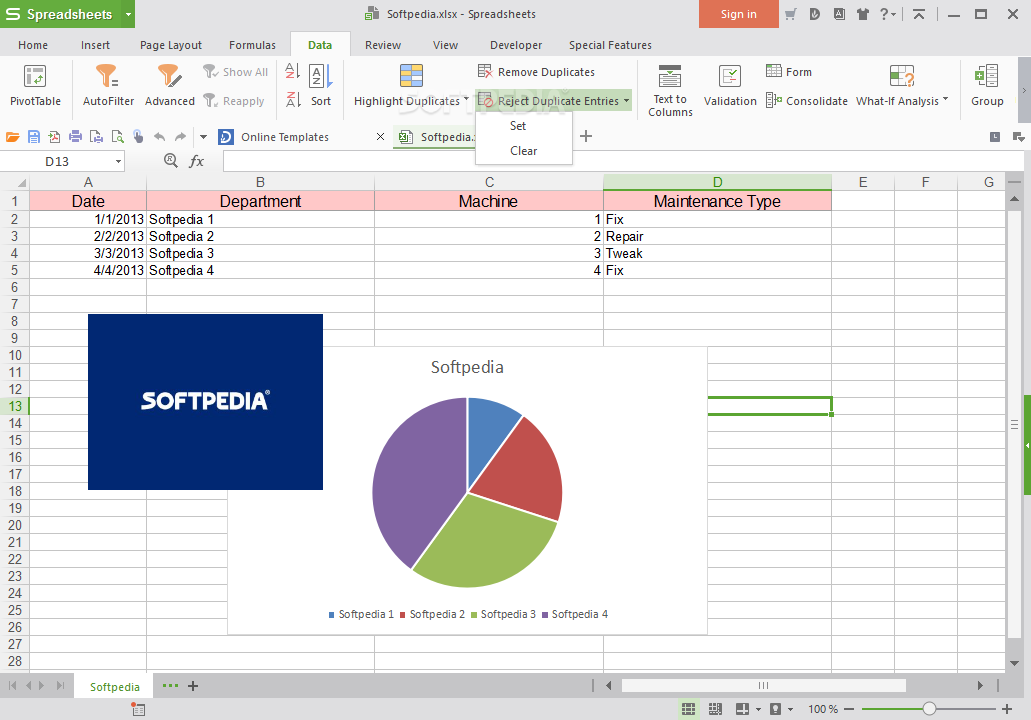Enable AutoFilter on the data
1031x720 pixels.
[108, 85]
